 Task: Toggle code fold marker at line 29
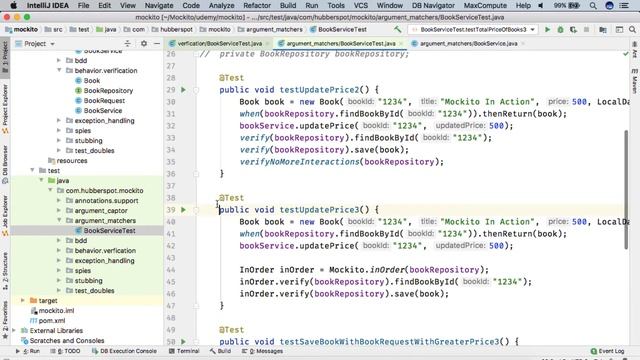point(196,90)
